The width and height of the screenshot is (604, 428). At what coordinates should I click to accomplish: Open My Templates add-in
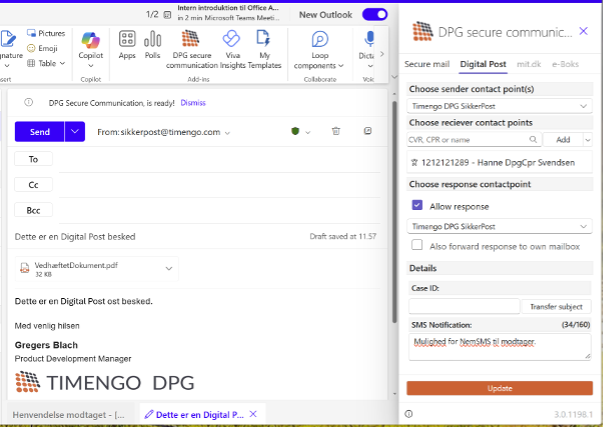(264, 49)
